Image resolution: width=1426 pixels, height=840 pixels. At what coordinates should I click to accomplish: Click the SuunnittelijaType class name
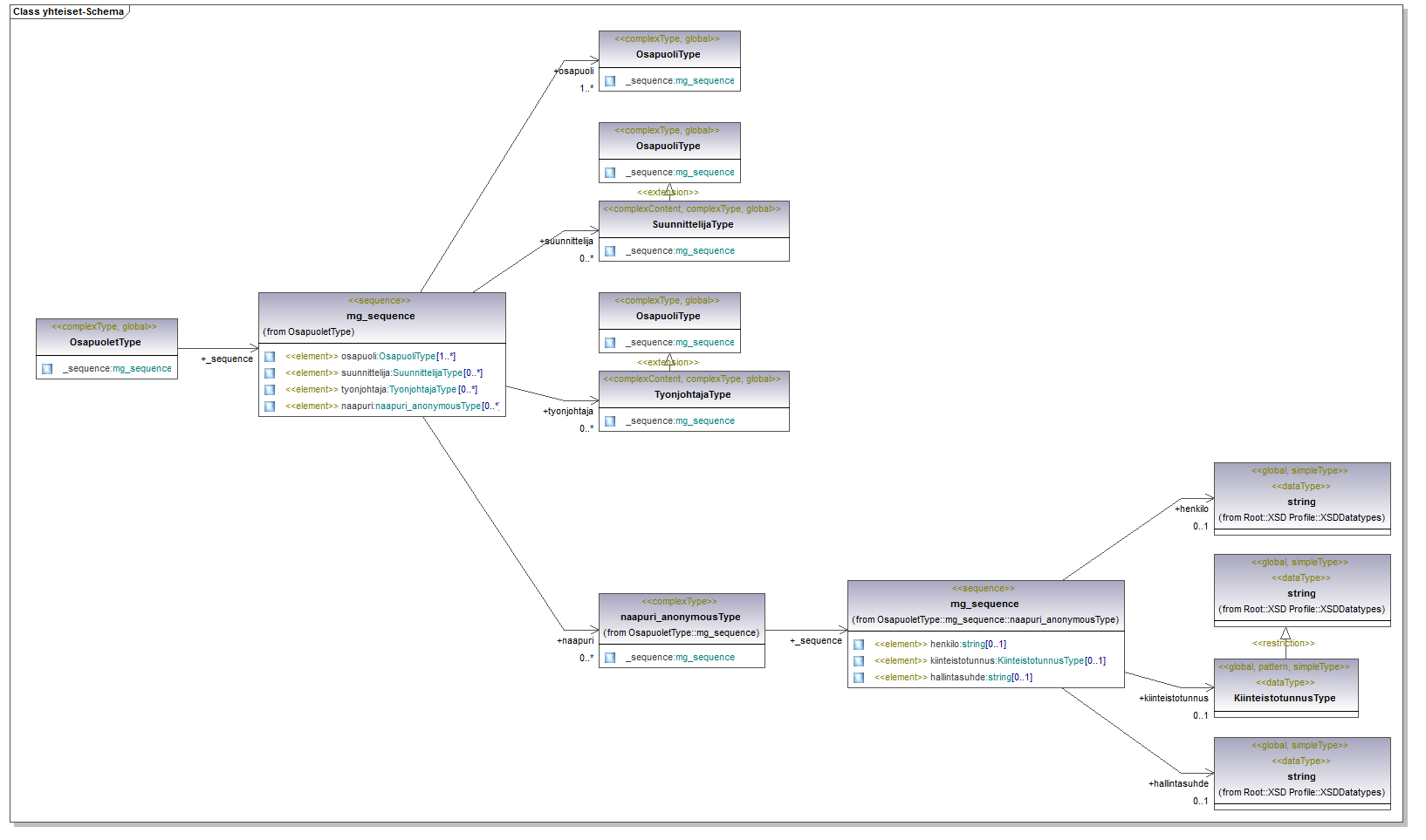click(693, 224)
